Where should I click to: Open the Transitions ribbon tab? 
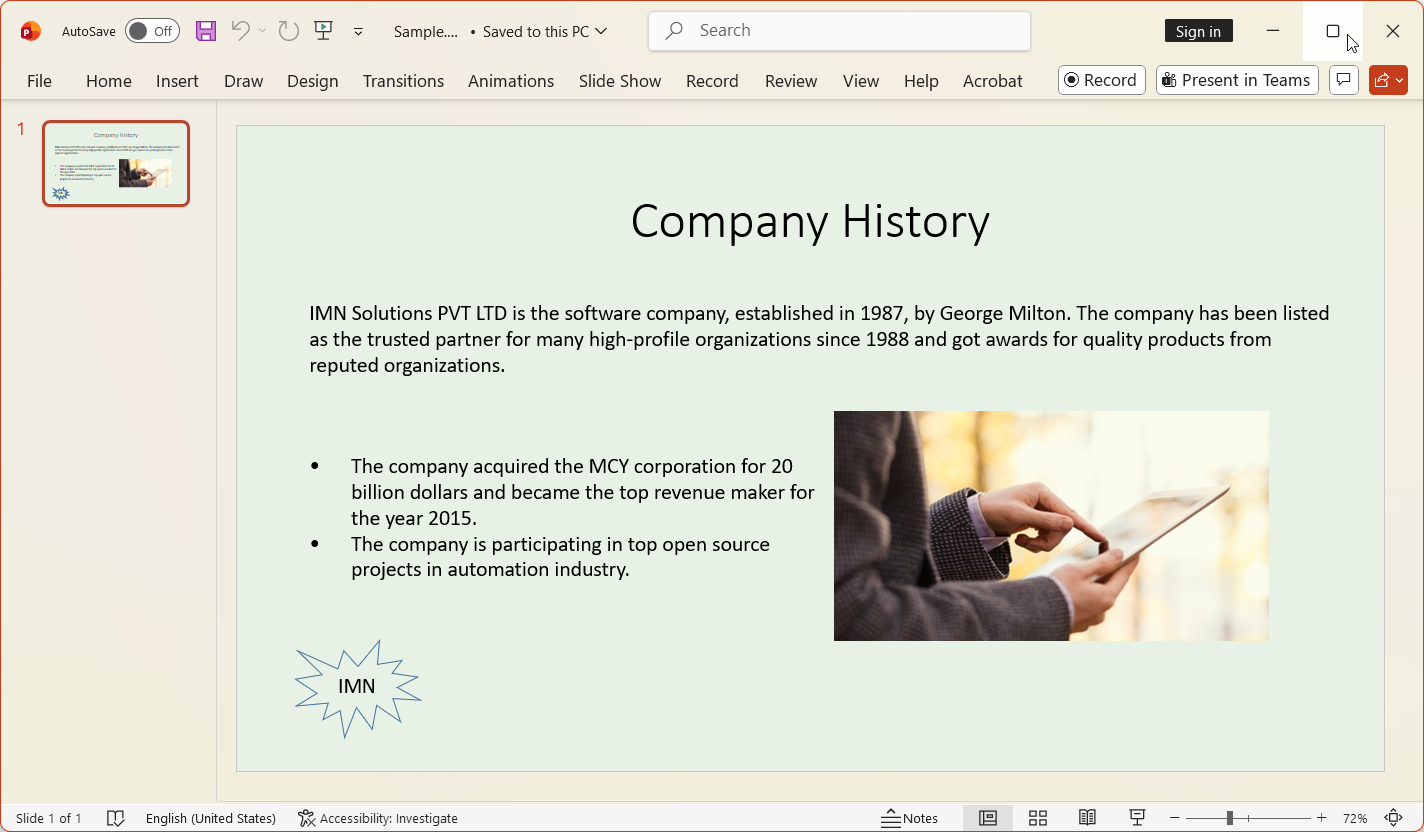[x=403, y=80]
